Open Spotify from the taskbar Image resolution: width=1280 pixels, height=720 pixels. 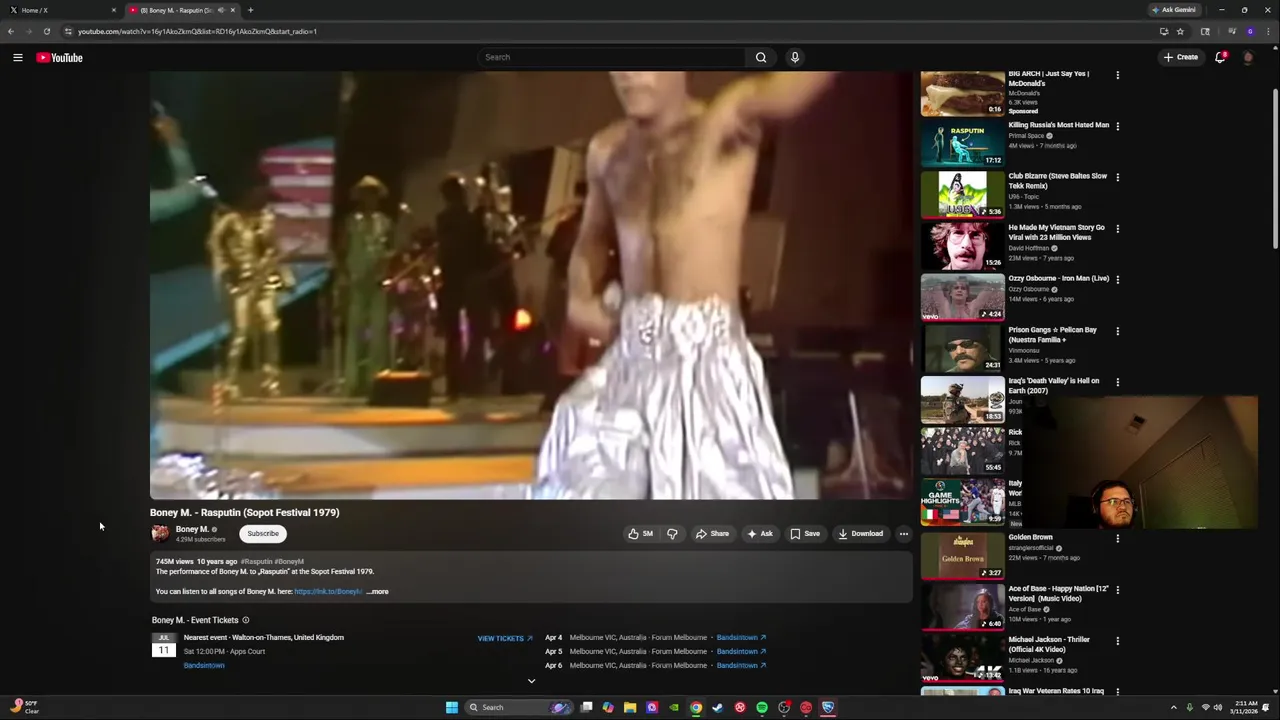coord(762,708)
